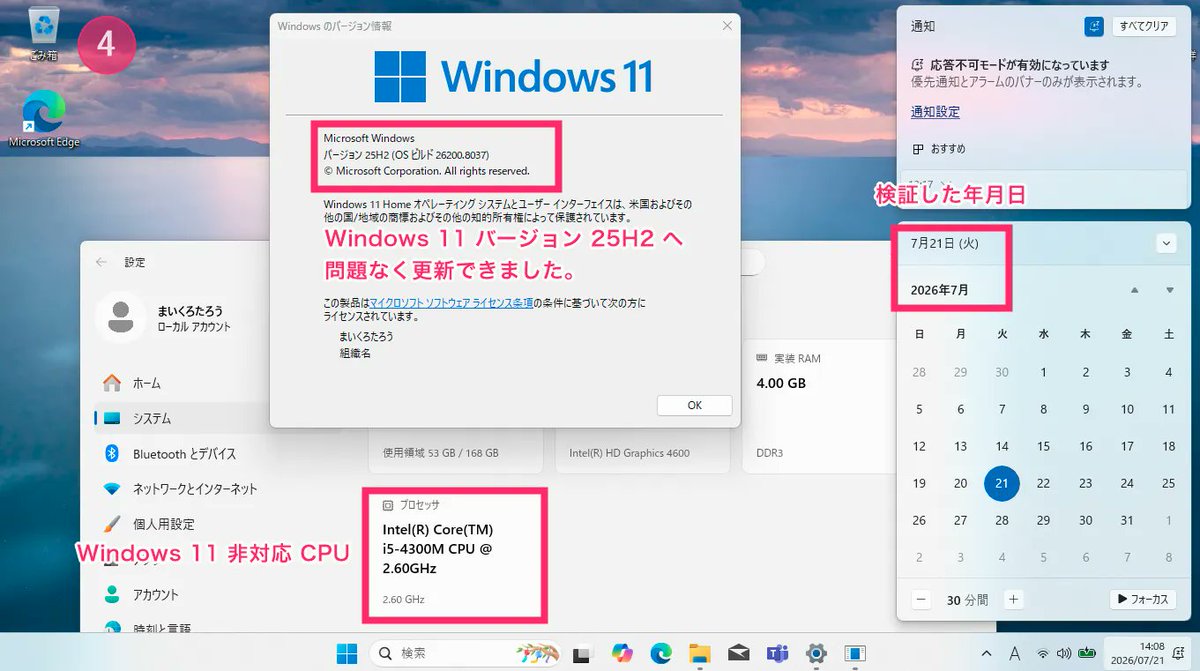Select July 26 in the calendar
This screenshot has width=1200, height=671.
point(919,520)
